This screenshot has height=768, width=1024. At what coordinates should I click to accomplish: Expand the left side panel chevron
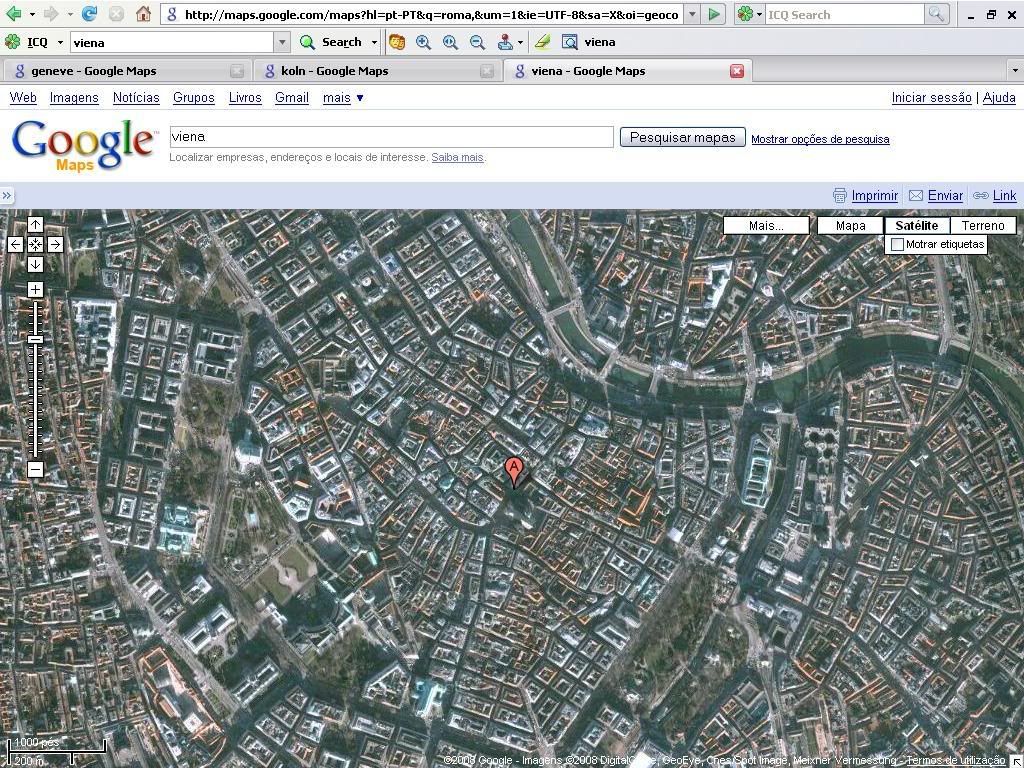pos(7,196)
